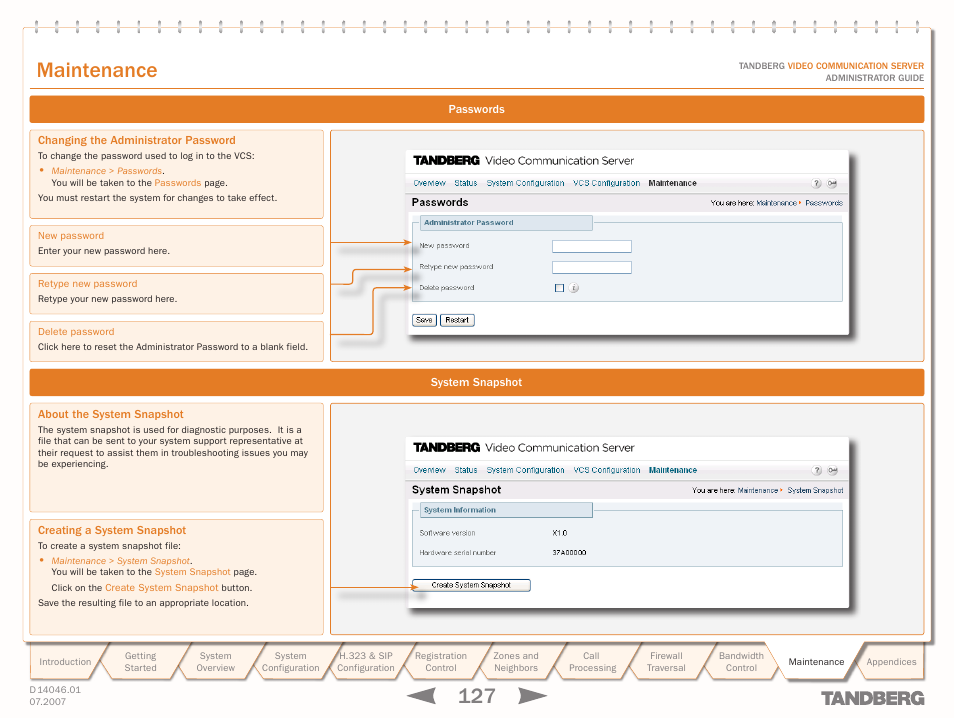Click 'About the System Snapshot' heading
Viewport: 954px width, 718px height.
coord(111,414)
